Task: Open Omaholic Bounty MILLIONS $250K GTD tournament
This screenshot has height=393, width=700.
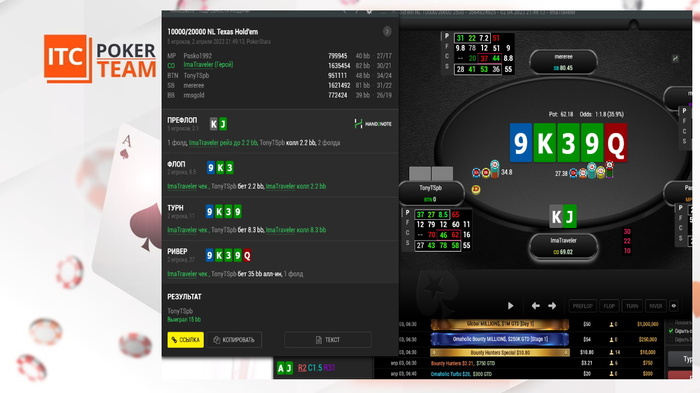Action: (500, 339)
